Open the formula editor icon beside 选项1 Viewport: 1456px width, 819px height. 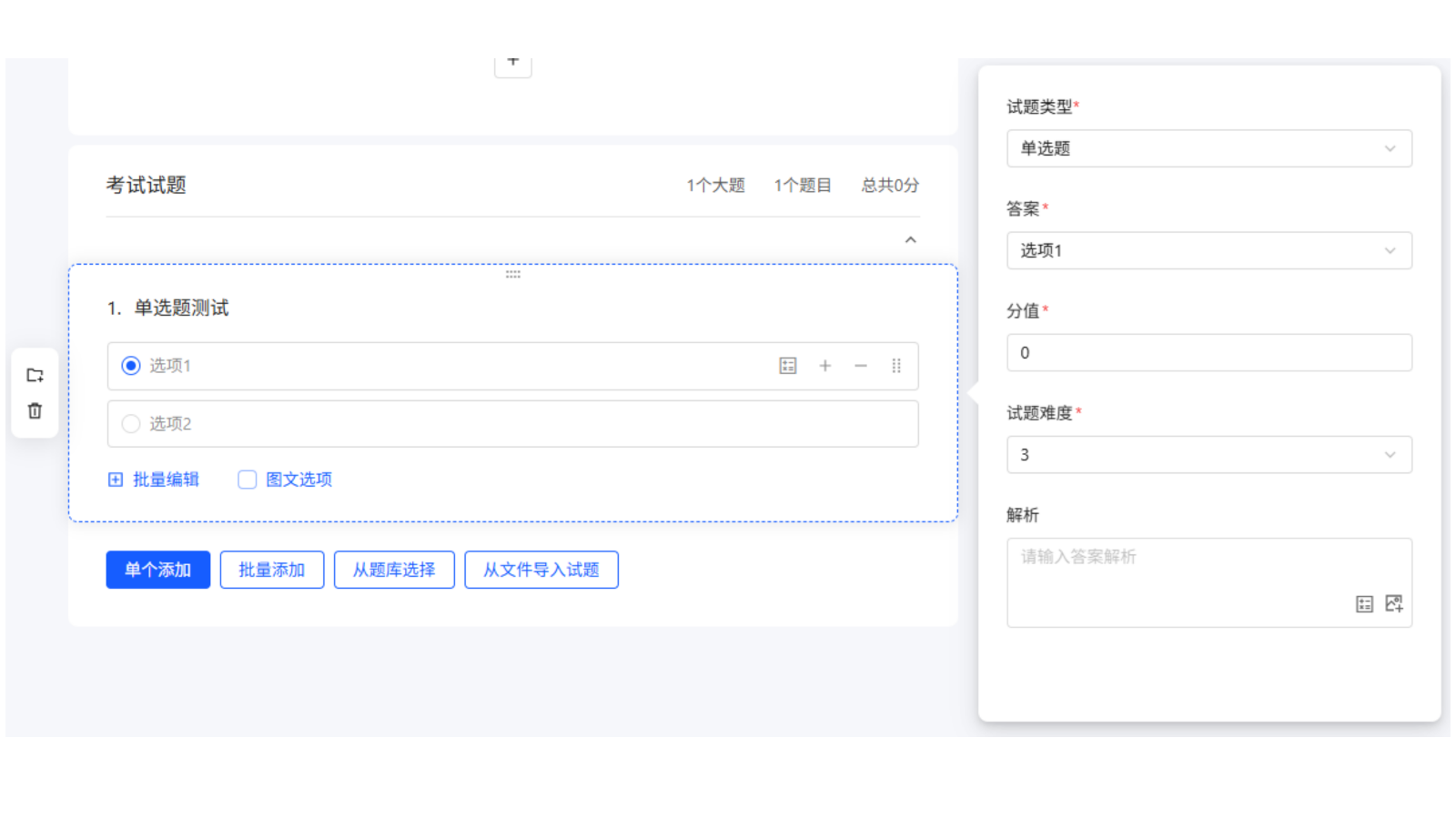(787, 366)
